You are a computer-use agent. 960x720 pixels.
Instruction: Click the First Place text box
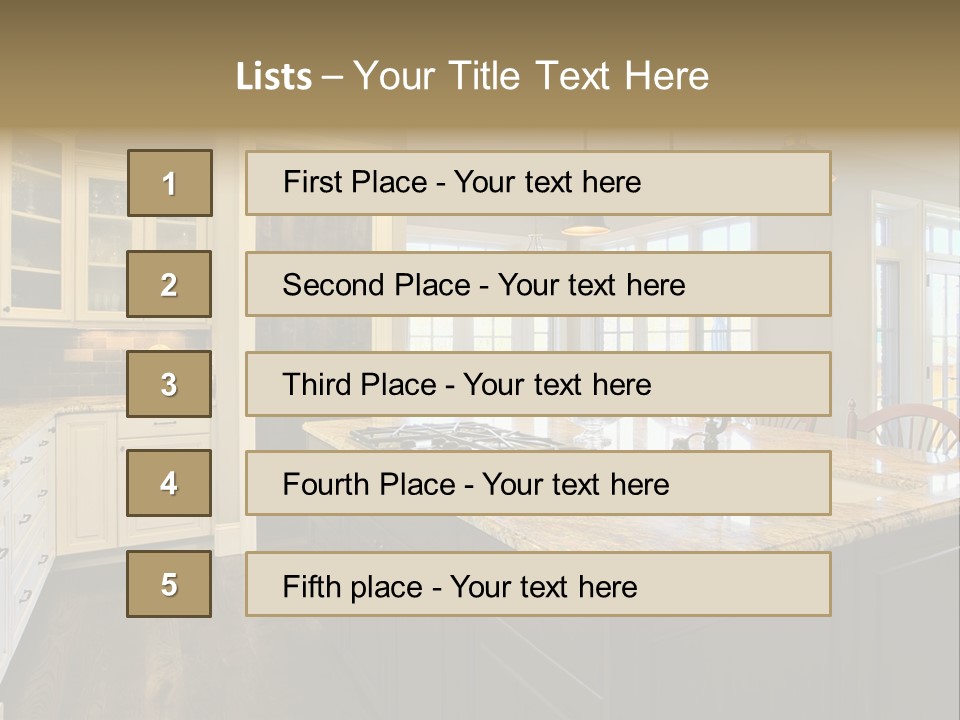tap(538, 183)
